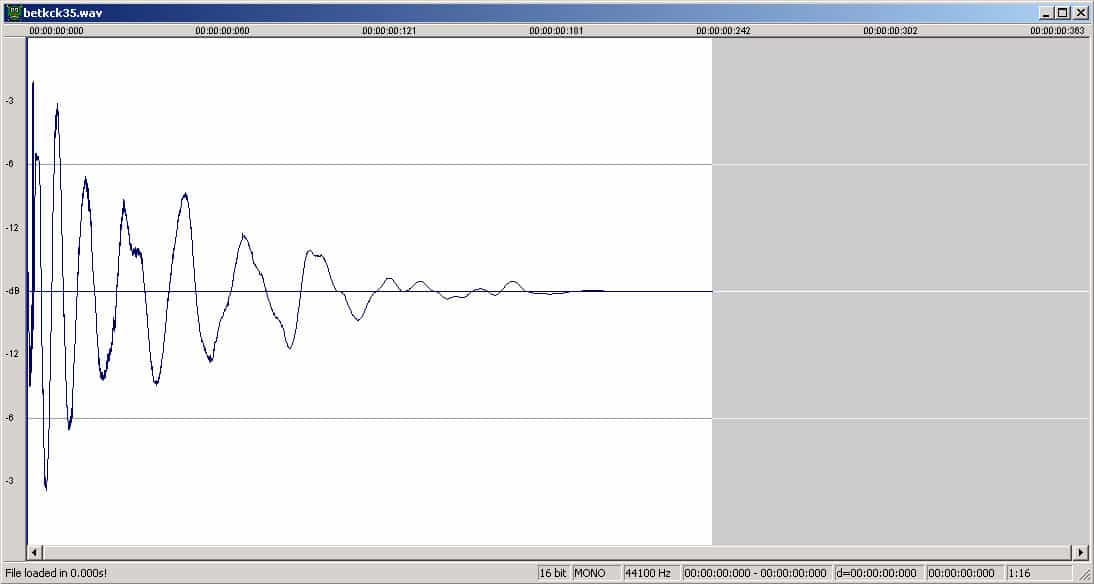Viewport: 1094px width, 584px height.
Task: Click the 16 bit status field
Action: coord(554,573)
